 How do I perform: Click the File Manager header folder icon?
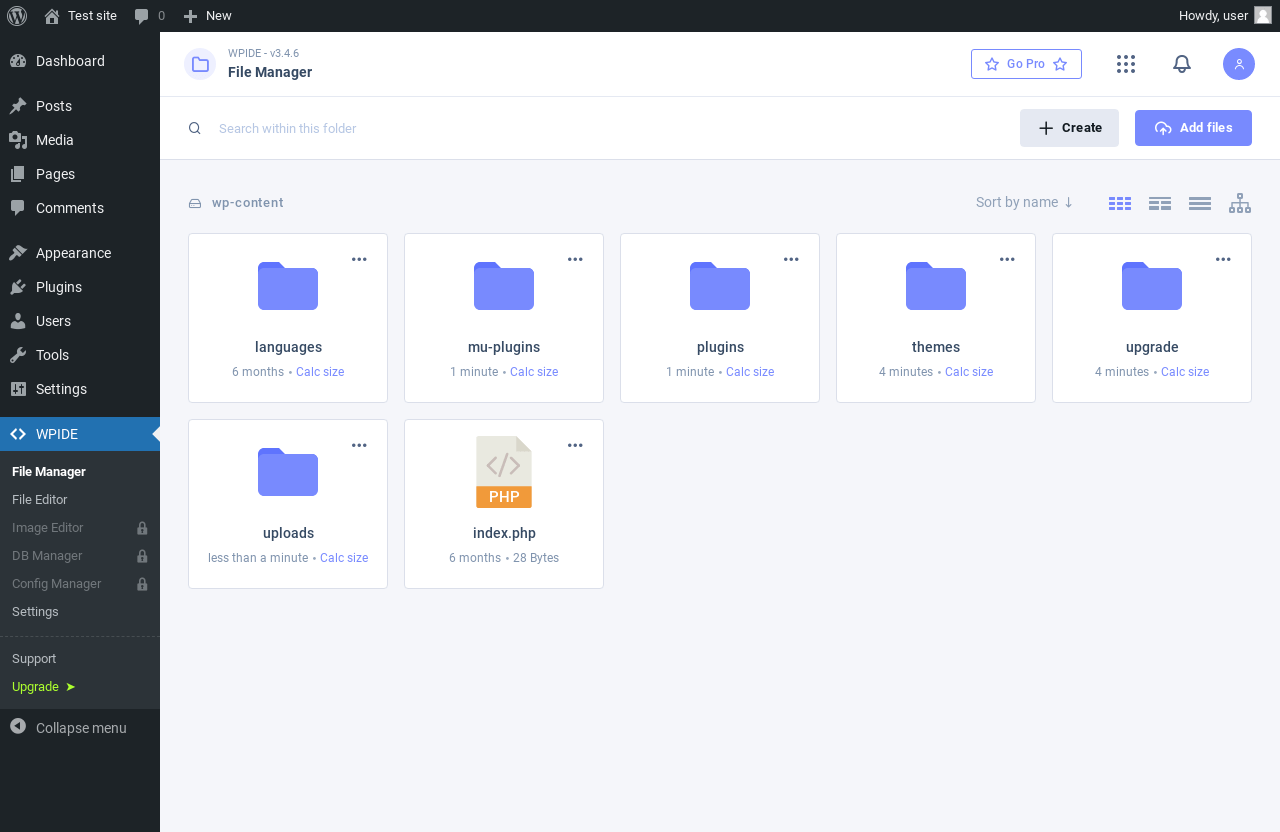200,64
